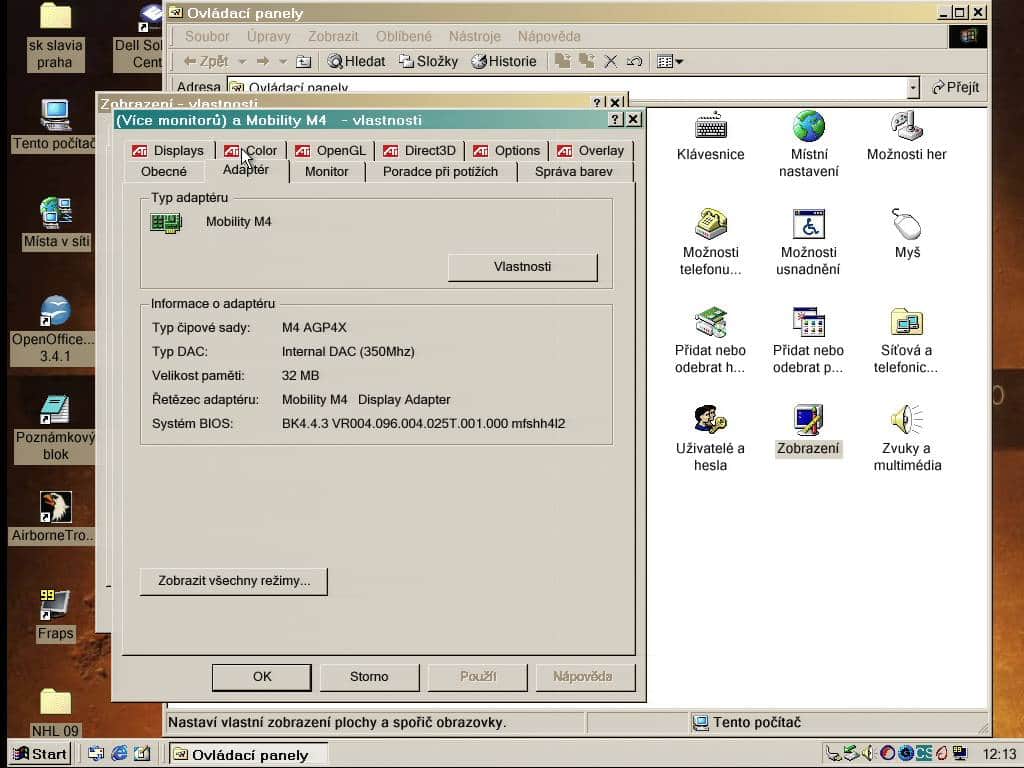Launch Internet Explorer from quick launch
Viewport: 1024px width, 768px height.
click(119, 754)
